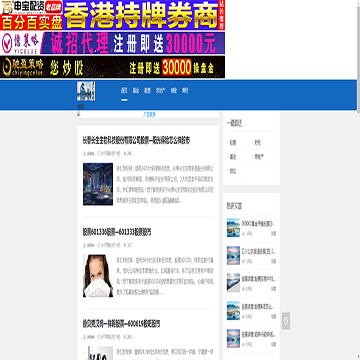The image size is (360, 360).
Task: Open the 德莱略 诚招代理 banner ad
Action: click(x=112, y=43)
